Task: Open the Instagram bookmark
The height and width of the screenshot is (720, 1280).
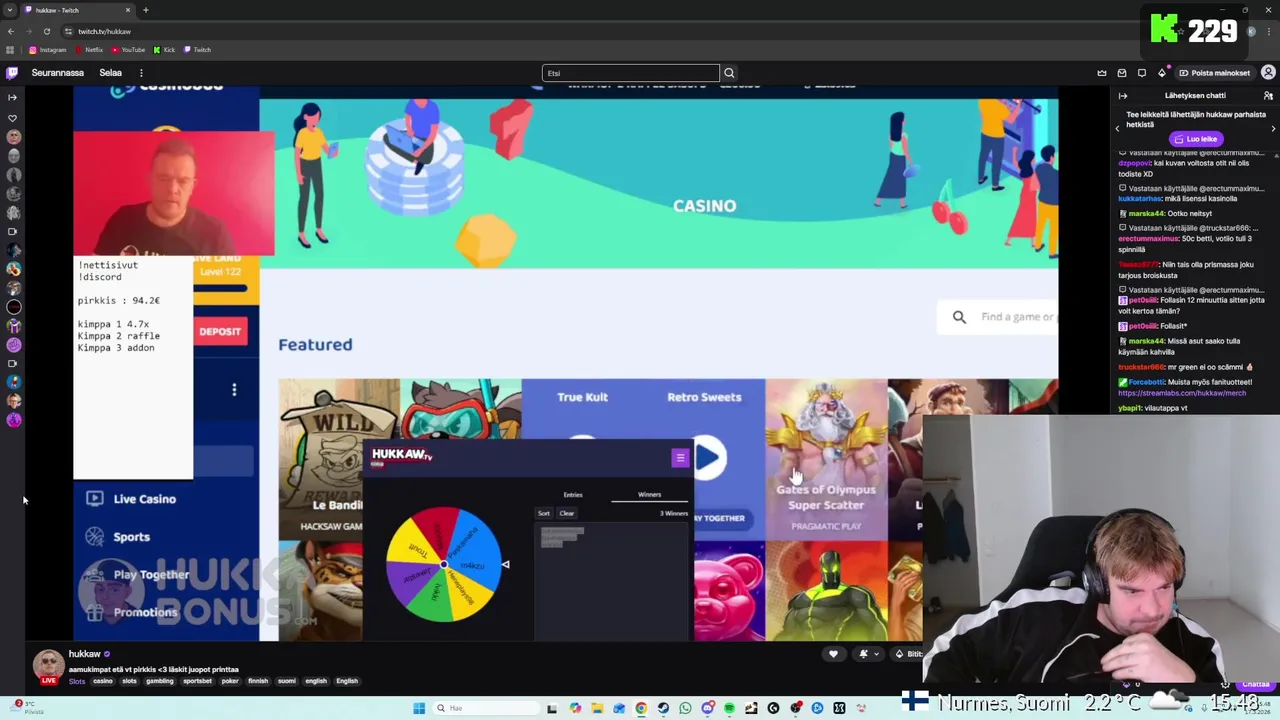Action: coord(47,50)
